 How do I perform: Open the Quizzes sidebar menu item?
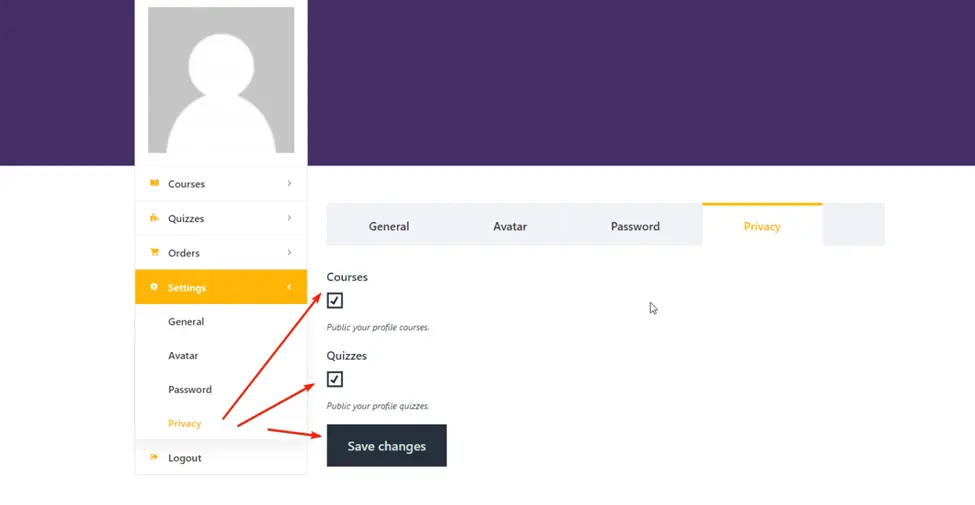[x=221, y=218]
